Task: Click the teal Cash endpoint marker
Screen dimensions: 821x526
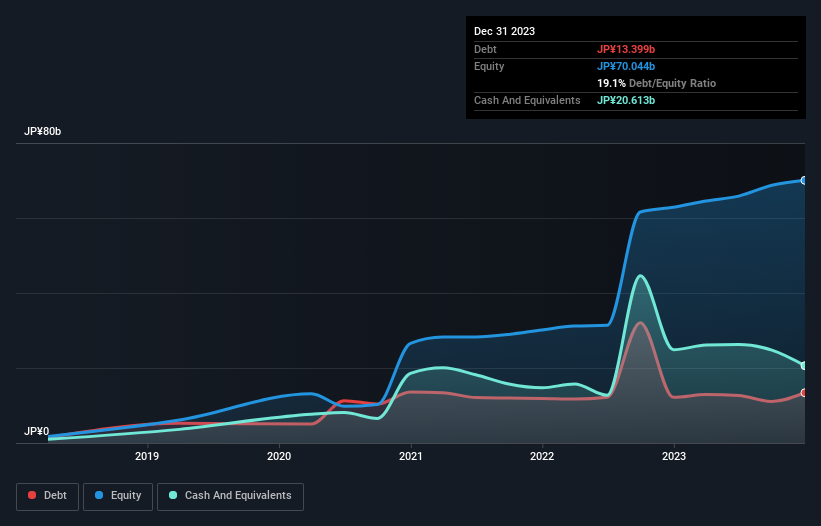Action: point(804,366)
